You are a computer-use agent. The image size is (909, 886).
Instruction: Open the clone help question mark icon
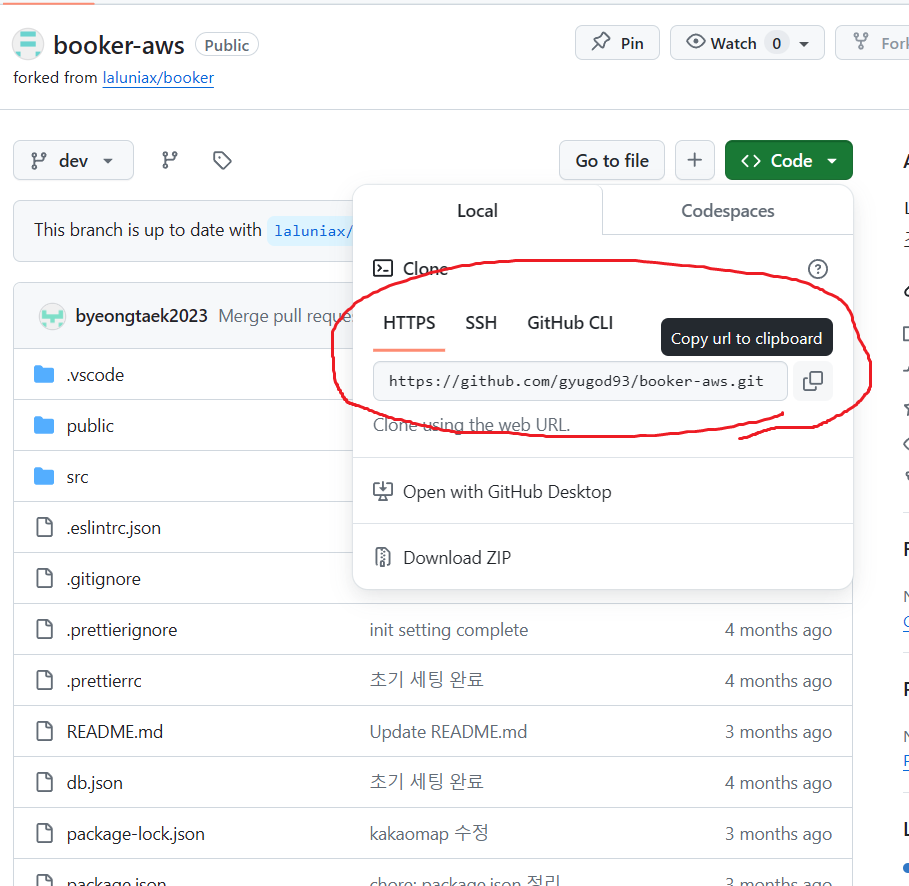tap(817, 269)
